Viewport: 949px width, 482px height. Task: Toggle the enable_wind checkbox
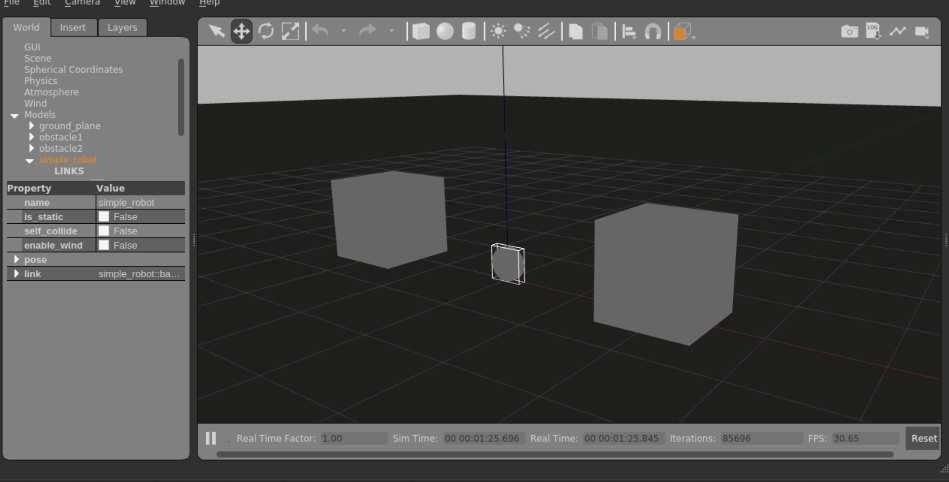(104, 245)
